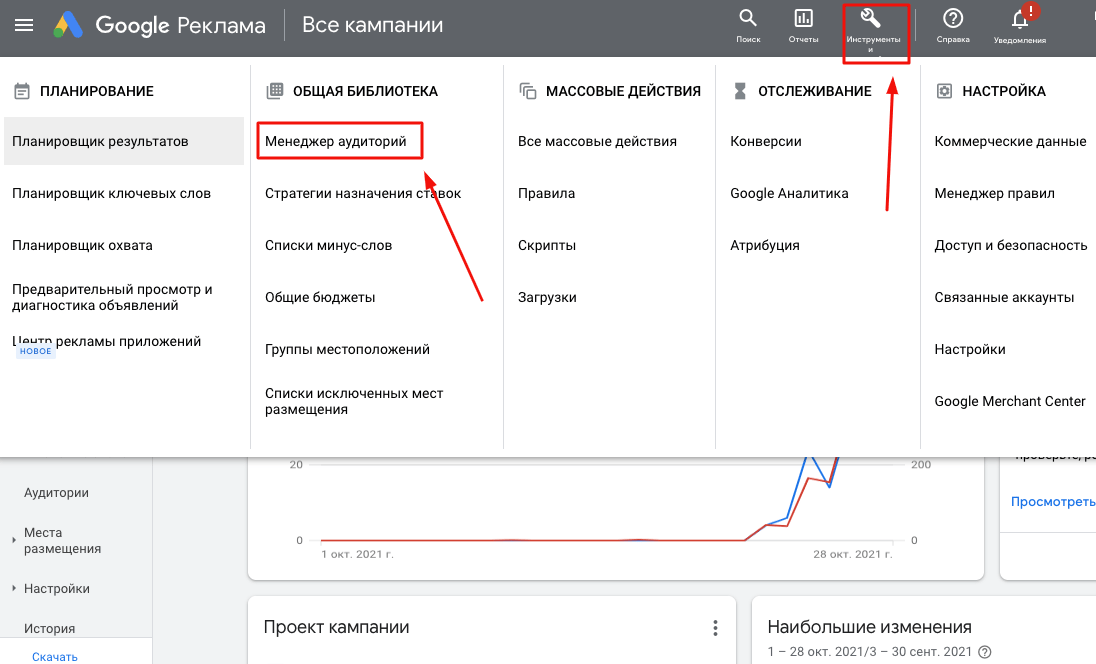Click chart date label 28 окт. 2021 г.
The height and width of the screenshot is (664, 1096).
853,554
